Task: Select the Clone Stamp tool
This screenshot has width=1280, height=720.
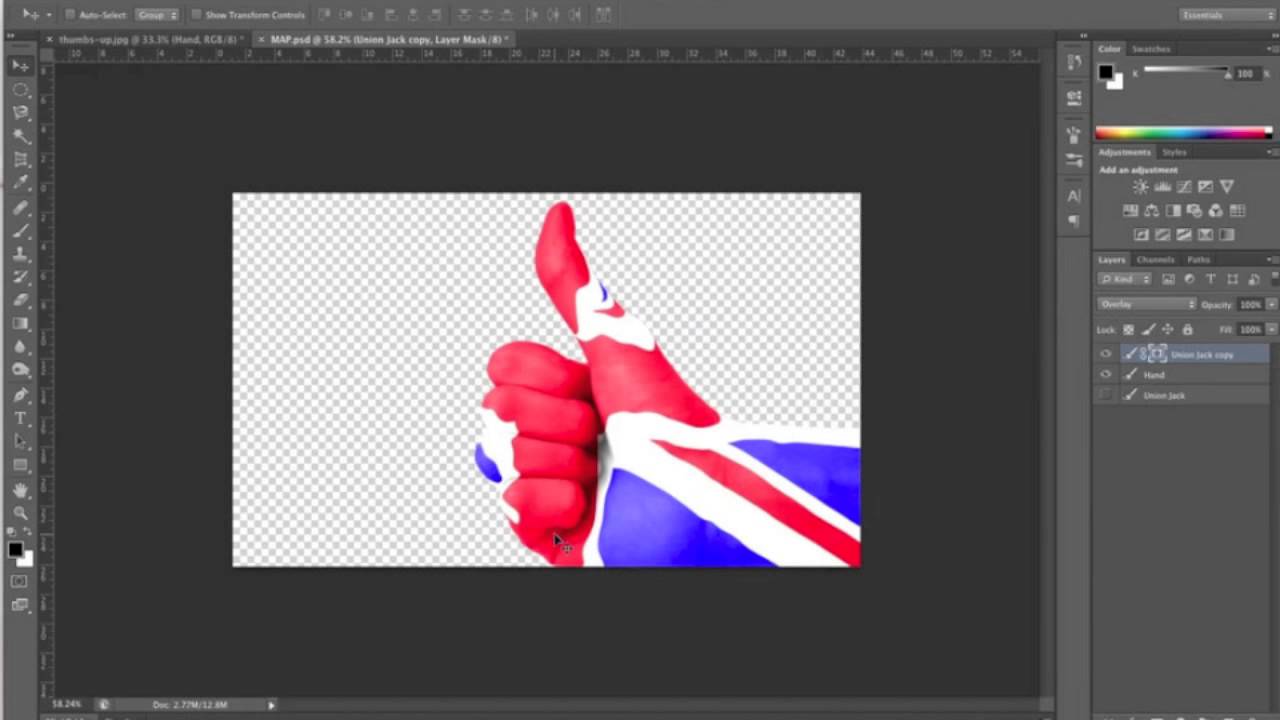Action: pyautogui.click(x=20, y=254)
